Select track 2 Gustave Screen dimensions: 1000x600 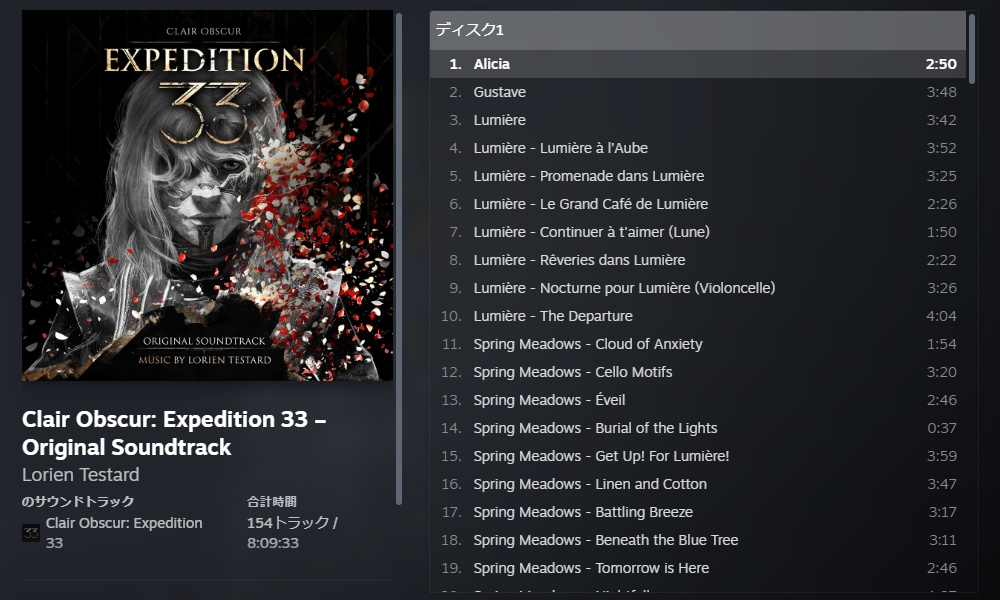698,92
